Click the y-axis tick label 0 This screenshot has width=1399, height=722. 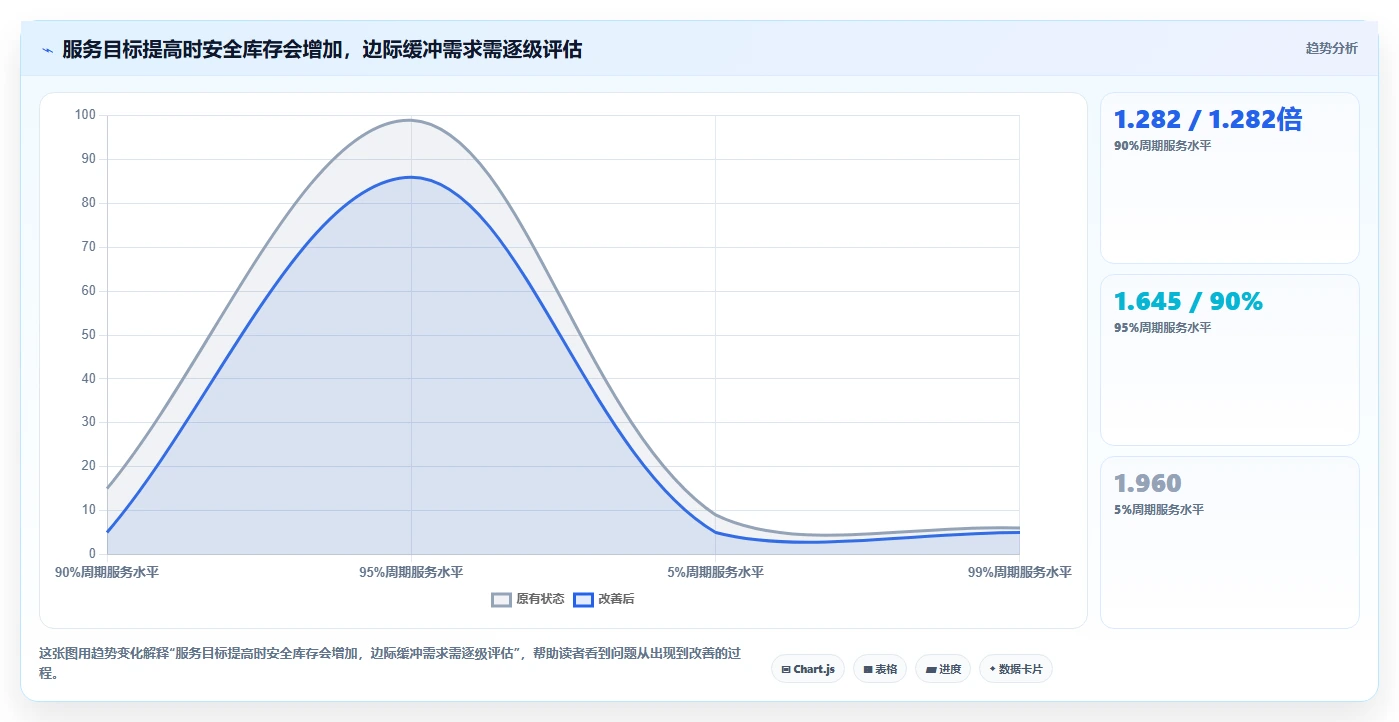click(92, 554)
